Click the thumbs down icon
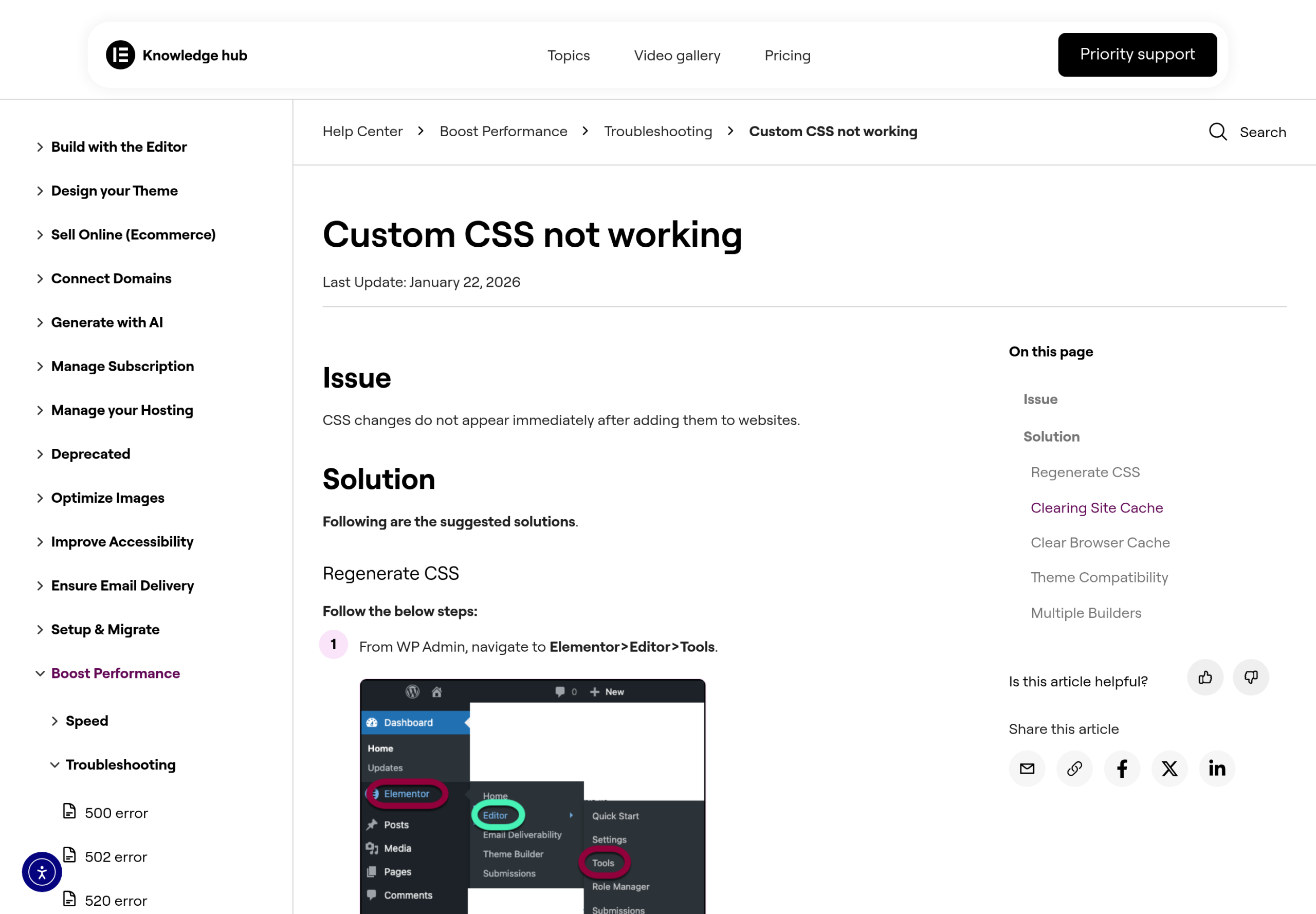 coord(1251,678)
